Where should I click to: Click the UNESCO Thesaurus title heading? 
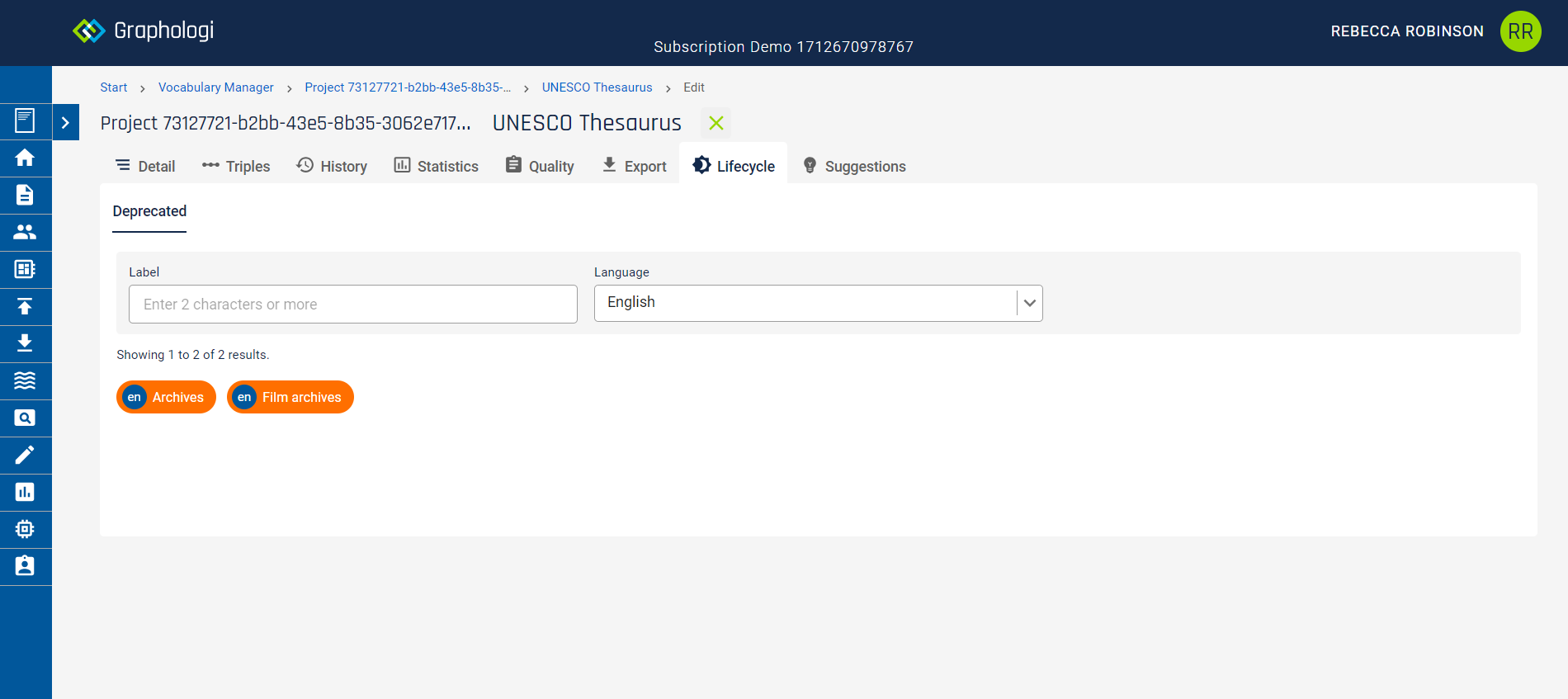pos(587,123)
